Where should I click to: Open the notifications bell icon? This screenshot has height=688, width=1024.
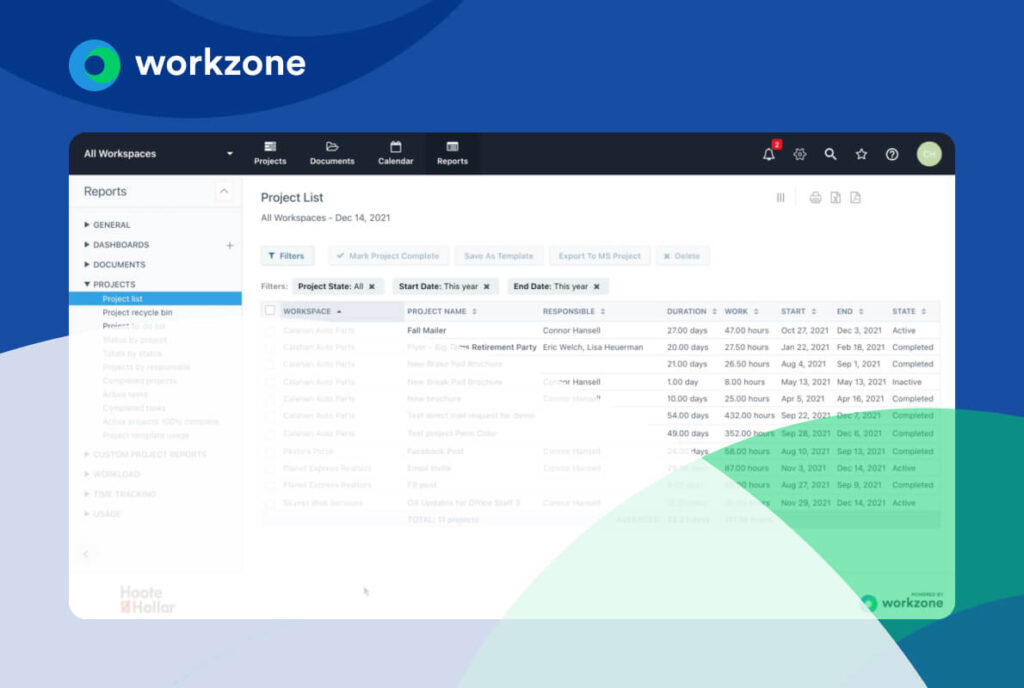click(x=769, y=154)
